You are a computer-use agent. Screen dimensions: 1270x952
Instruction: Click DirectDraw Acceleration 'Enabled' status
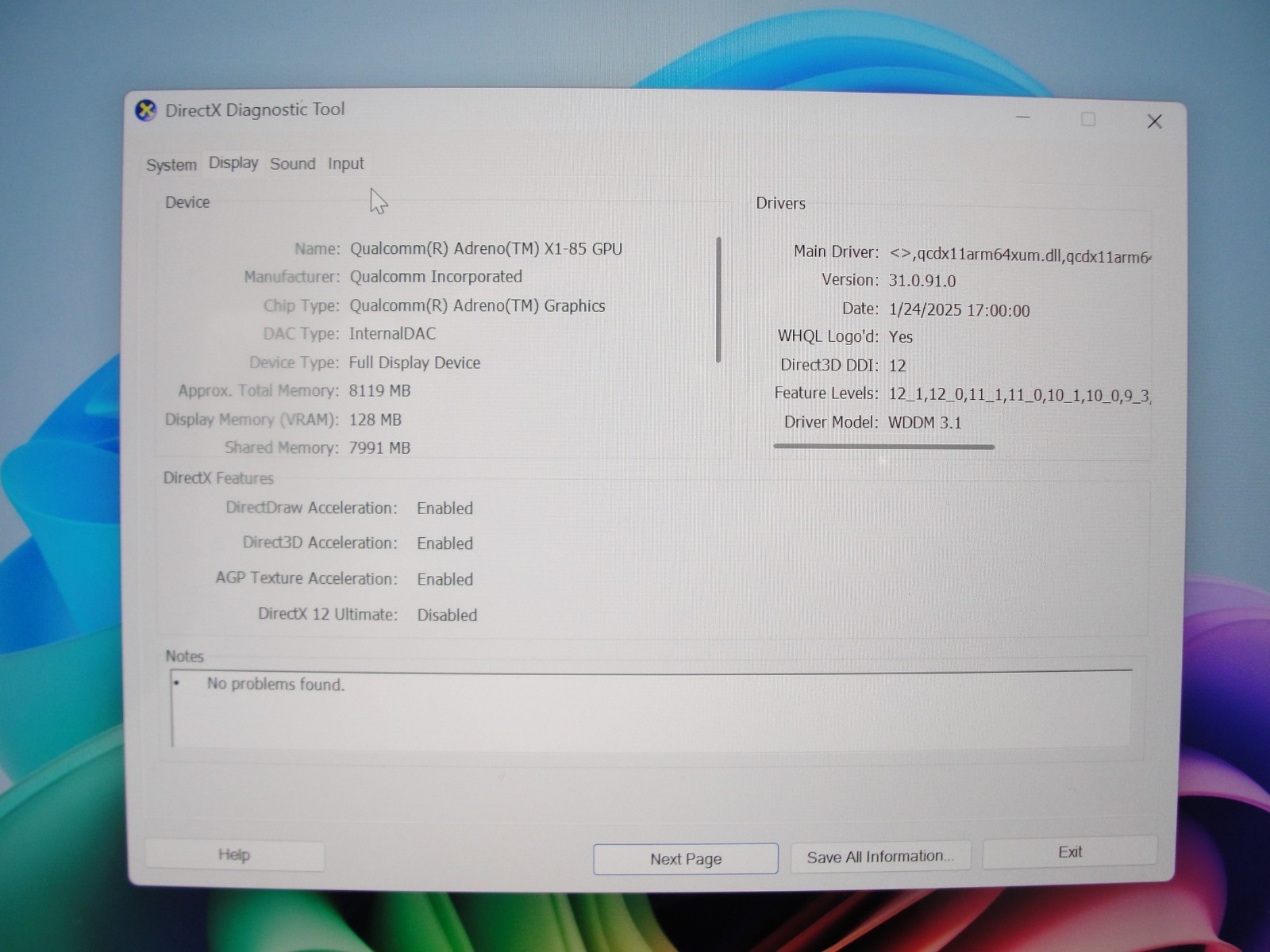coord(444,508)
